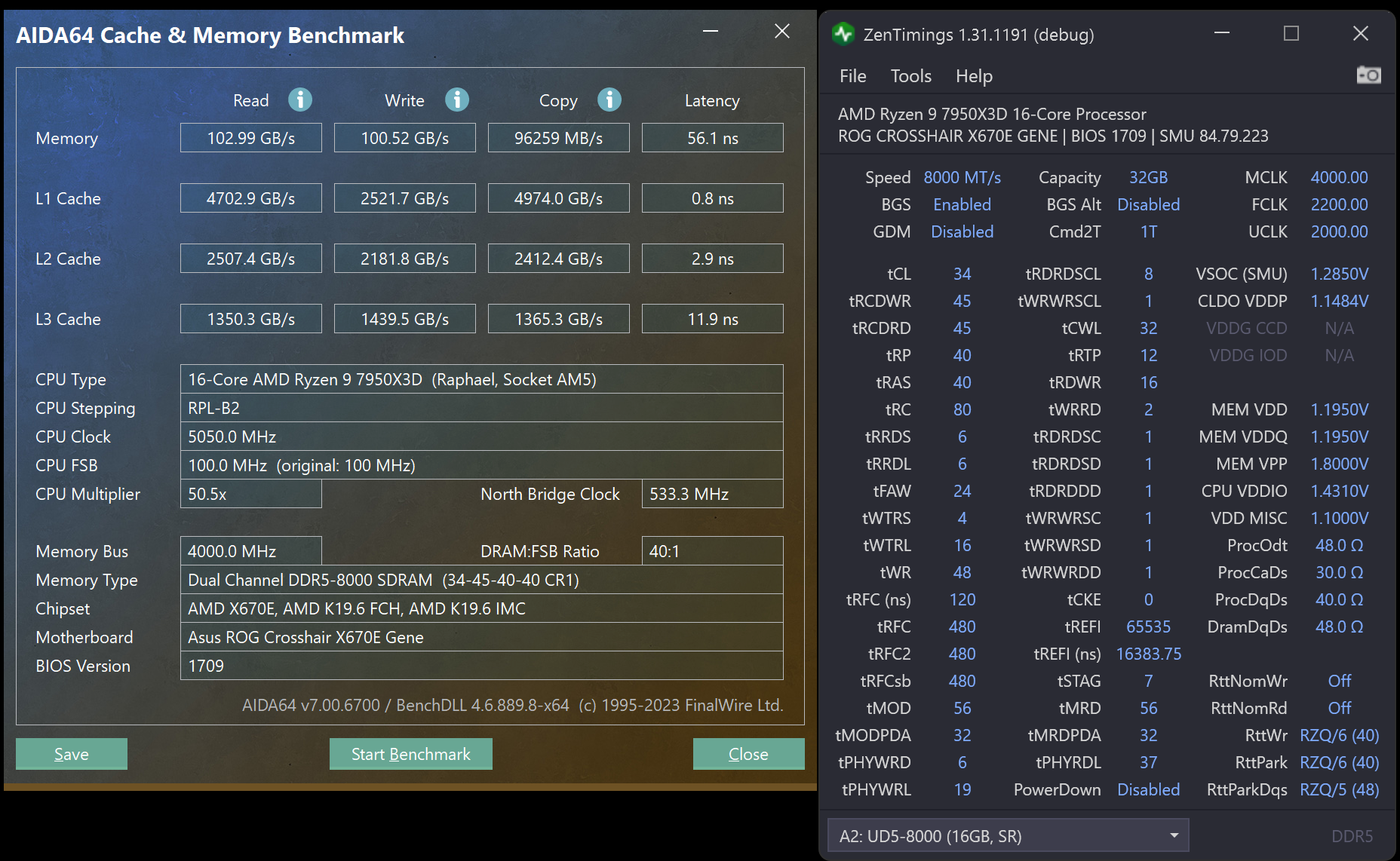Screen dimensions: 1400x861
Task: Click BGS Enabled value
Action: [962, 204]
